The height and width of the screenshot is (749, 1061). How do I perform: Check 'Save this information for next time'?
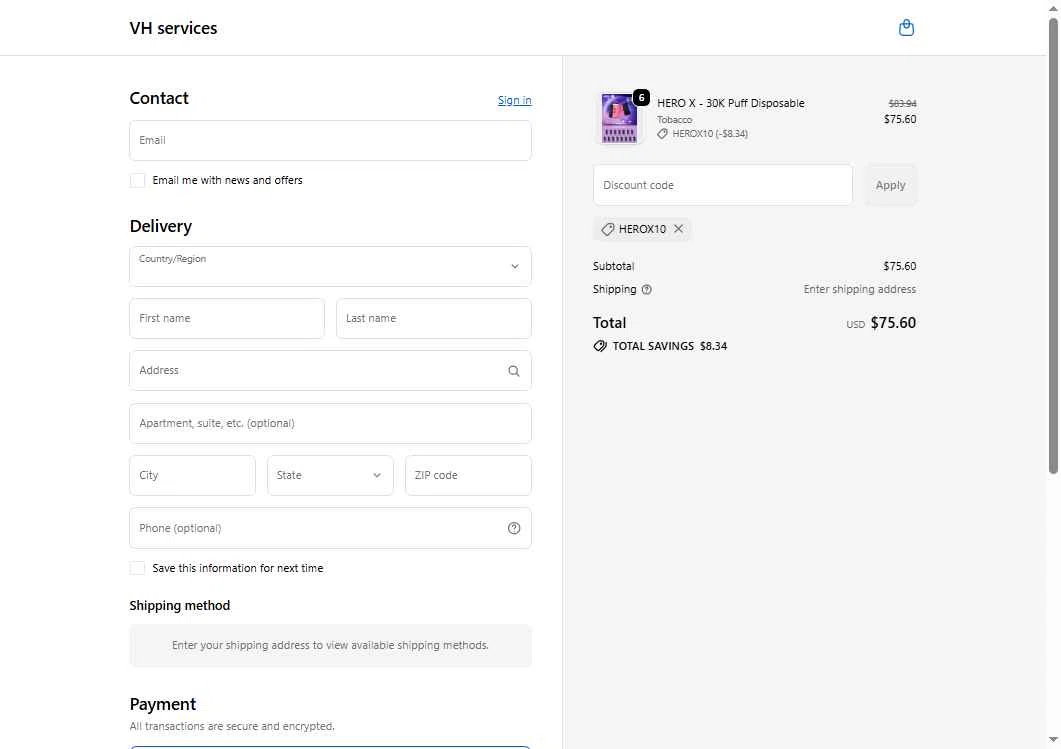pyautogui.click(x=138, y=568)
